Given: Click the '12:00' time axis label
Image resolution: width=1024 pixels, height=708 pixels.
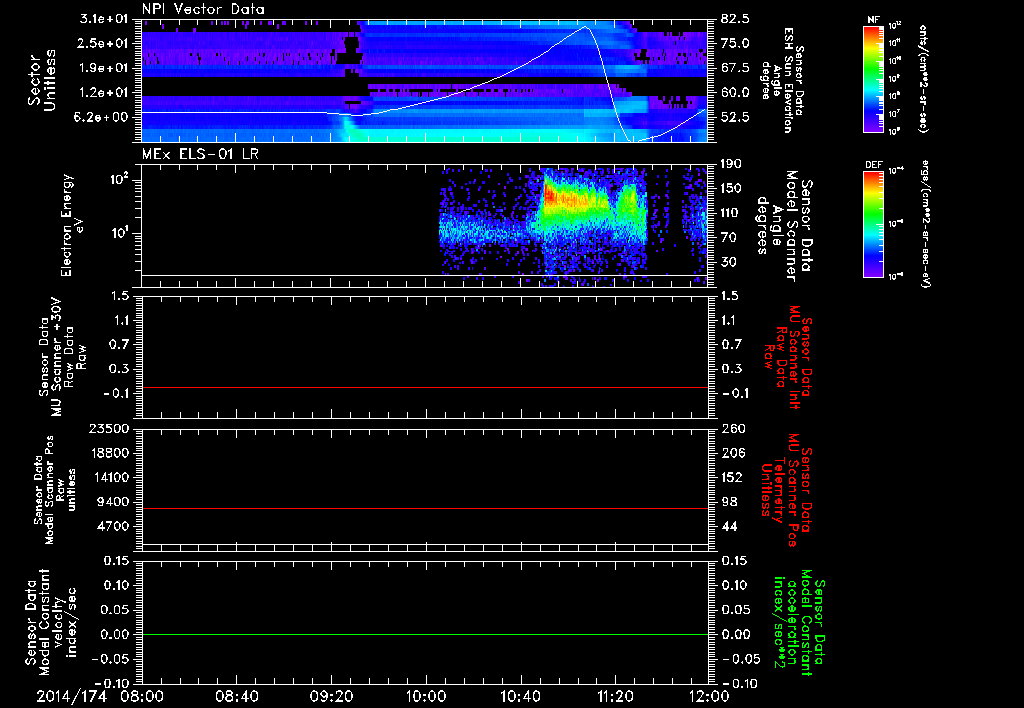Looking at the screenshot, I should point(709,696).
